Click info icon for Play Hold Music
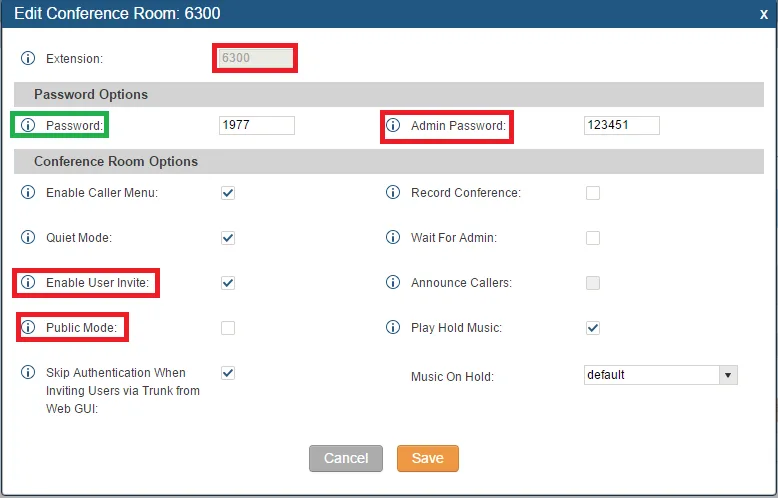 coord(393,328)
